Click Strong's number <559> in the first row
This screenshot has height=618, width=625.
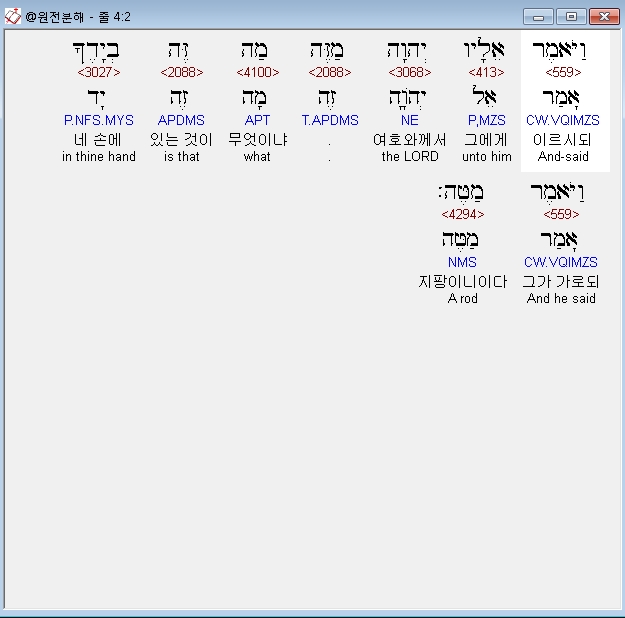click(x=563, y=72)
